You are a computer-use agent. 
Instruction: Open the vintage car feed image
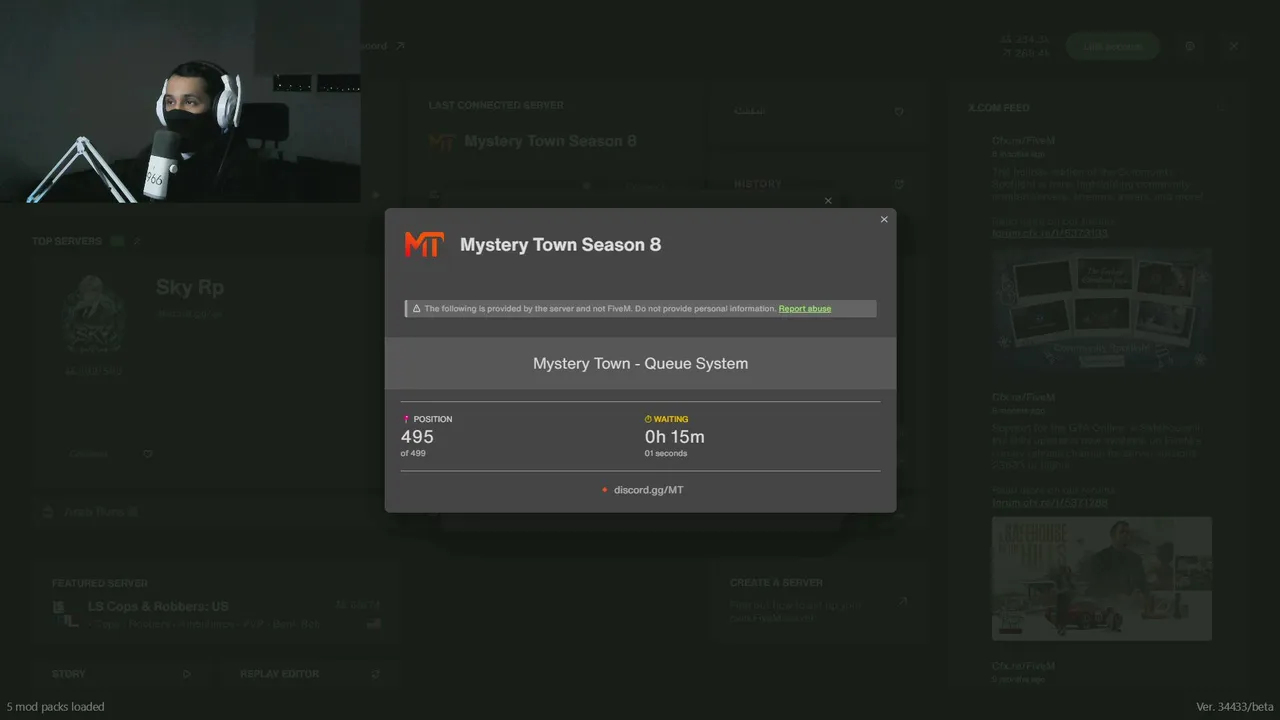point(1102,578)
